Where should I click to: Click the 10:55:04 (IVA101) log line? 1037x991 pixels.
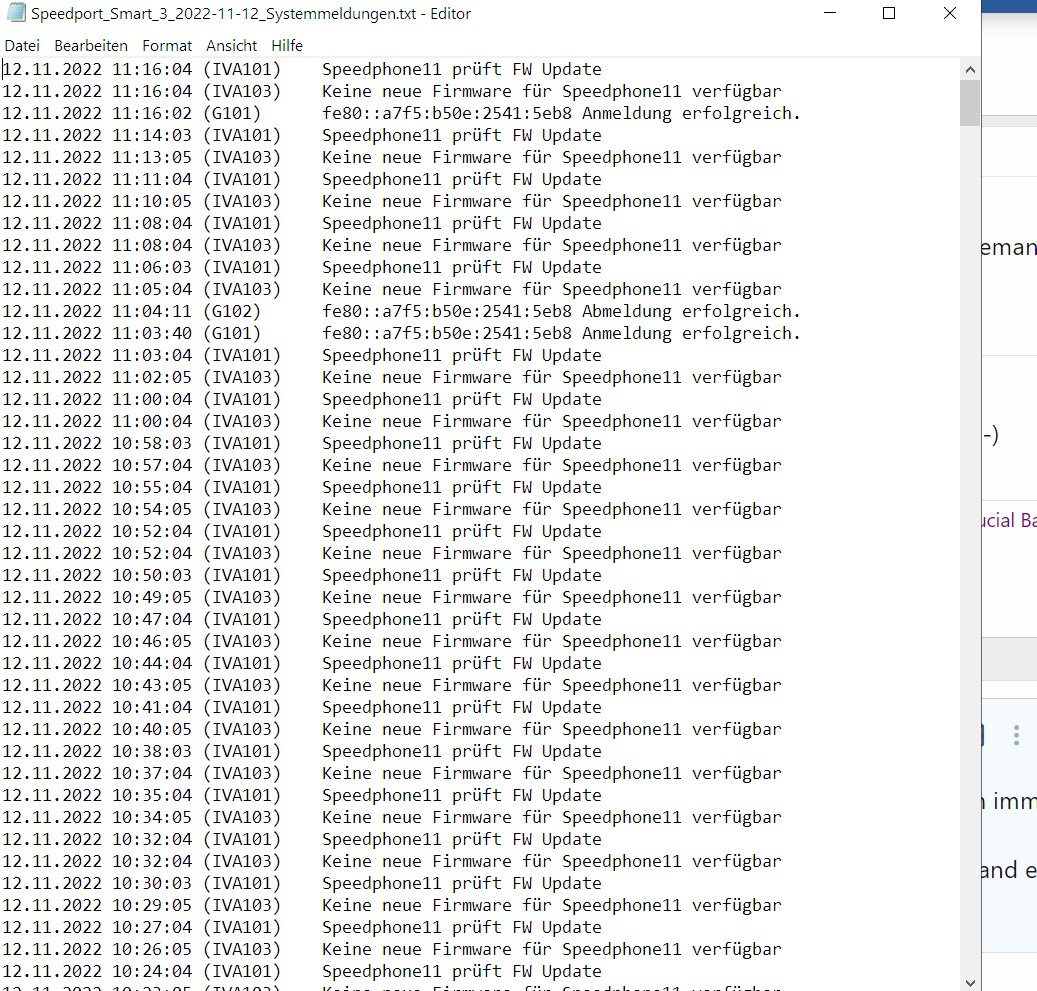pos(302,487)
